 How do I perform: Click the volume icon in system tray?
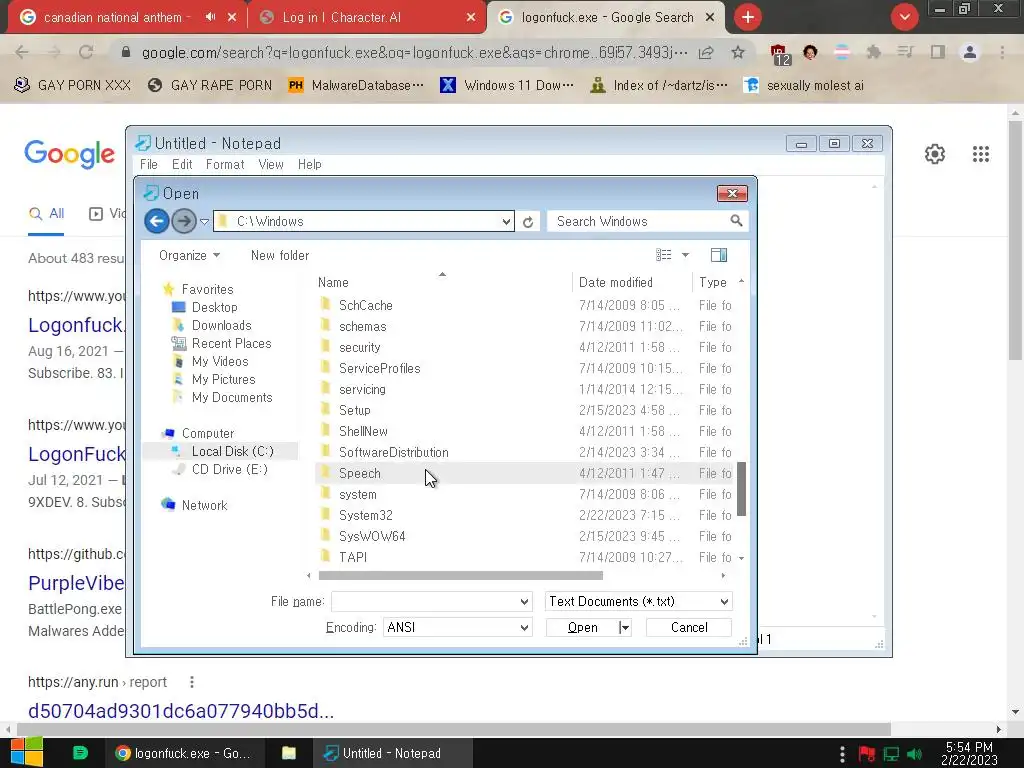point(914,754)
